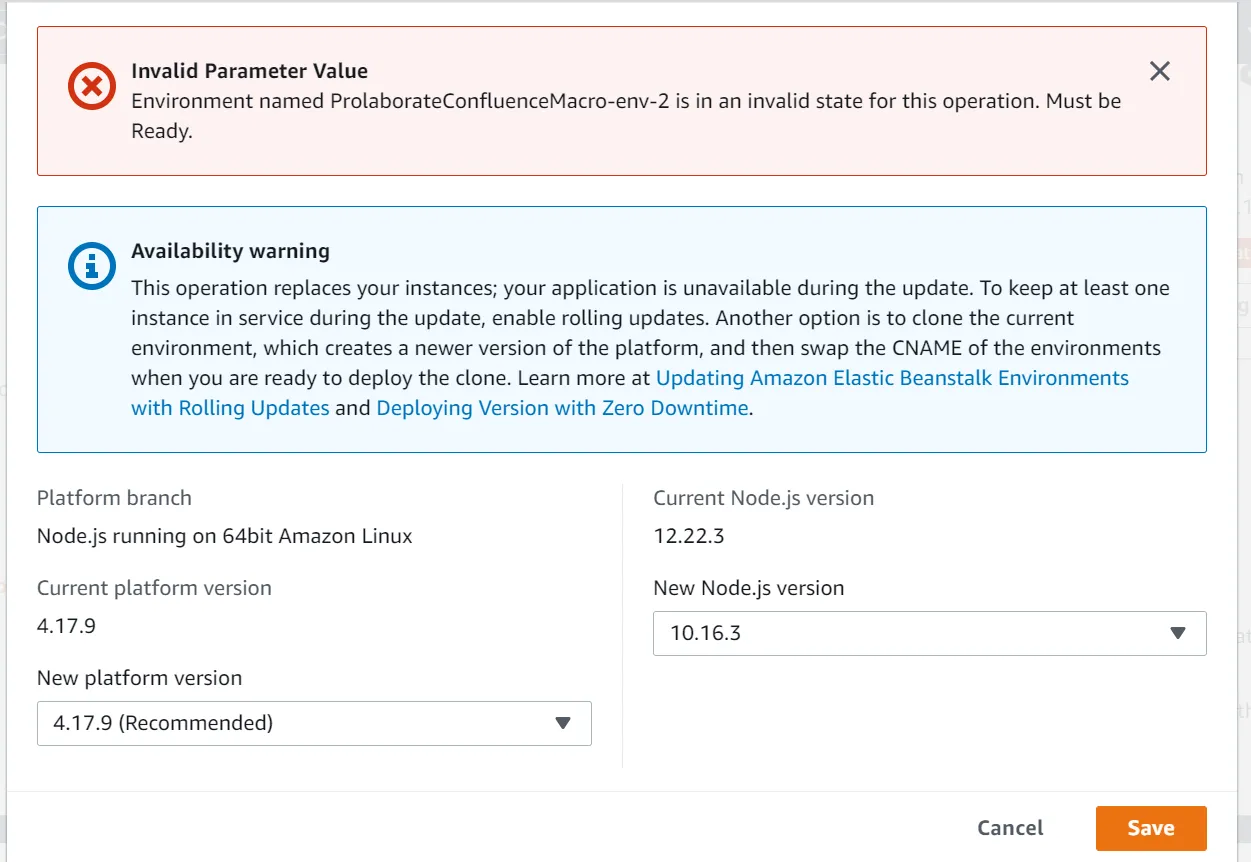Click the platform version dropdown arrow
The width and height of the screenshot is (1251, 862).
point(563,723)
